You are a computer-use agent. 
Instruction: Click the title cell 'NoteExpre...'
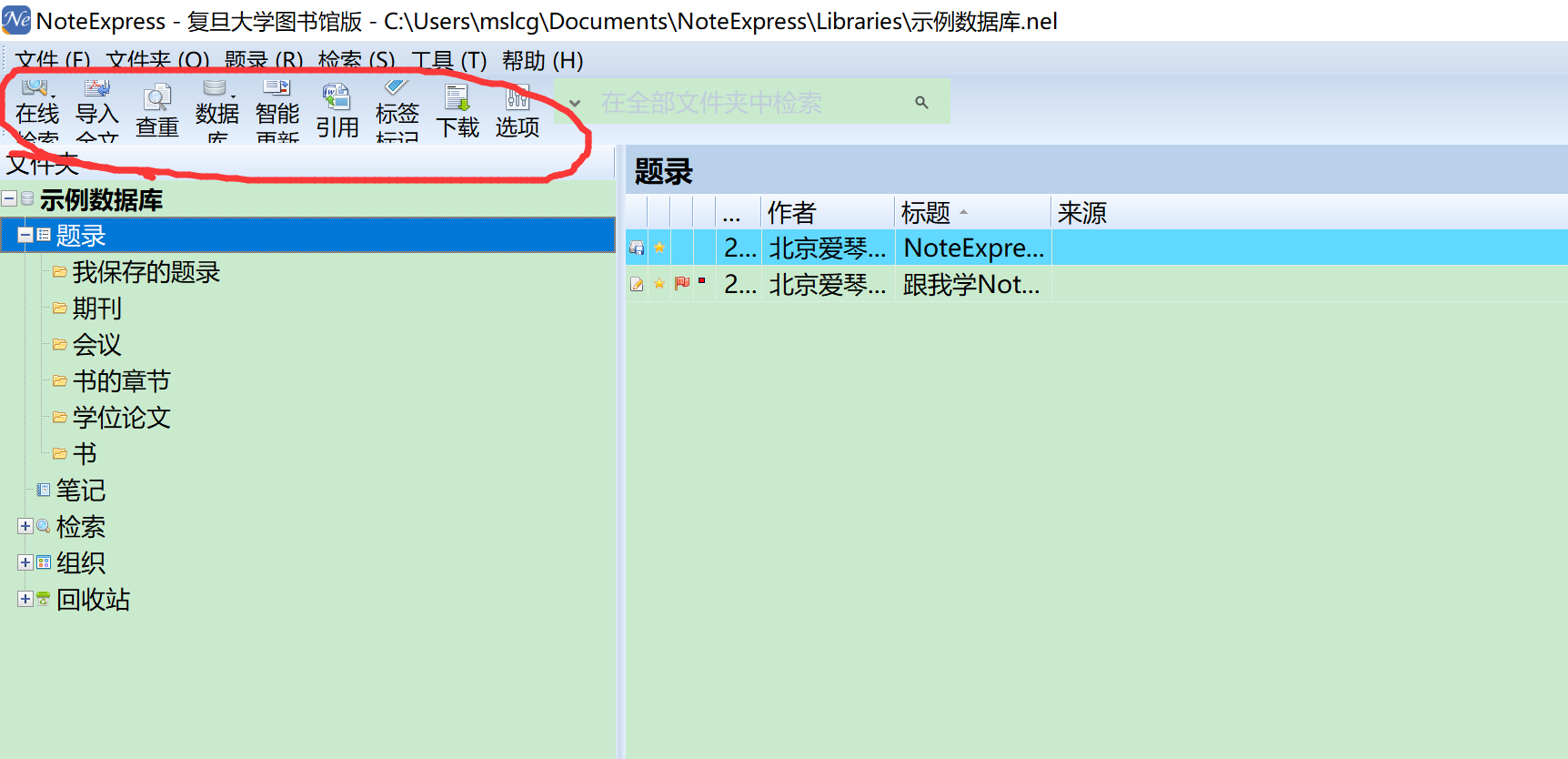pyautogui.click(x=973, y=248)
